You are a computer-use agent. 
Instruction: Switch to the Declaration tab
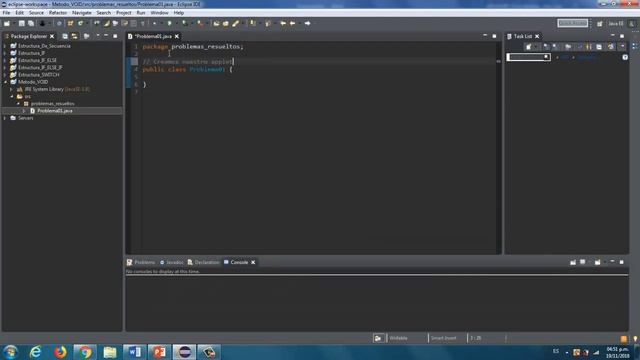[203, 262]
